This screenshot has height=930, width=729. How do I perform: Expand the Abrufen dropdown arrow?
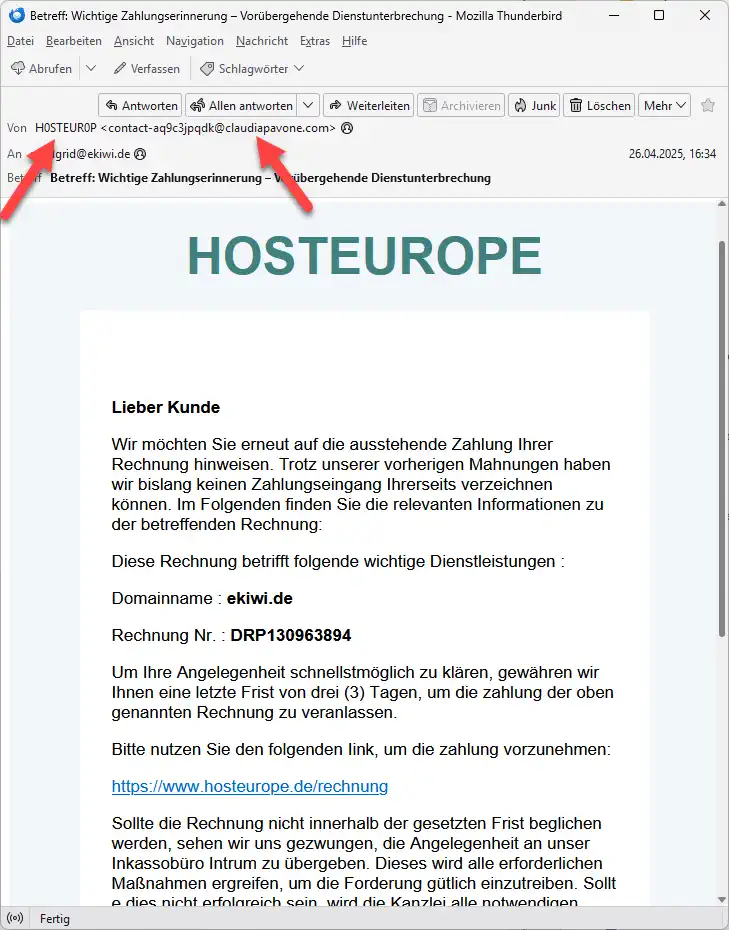[x=91, y=69]
